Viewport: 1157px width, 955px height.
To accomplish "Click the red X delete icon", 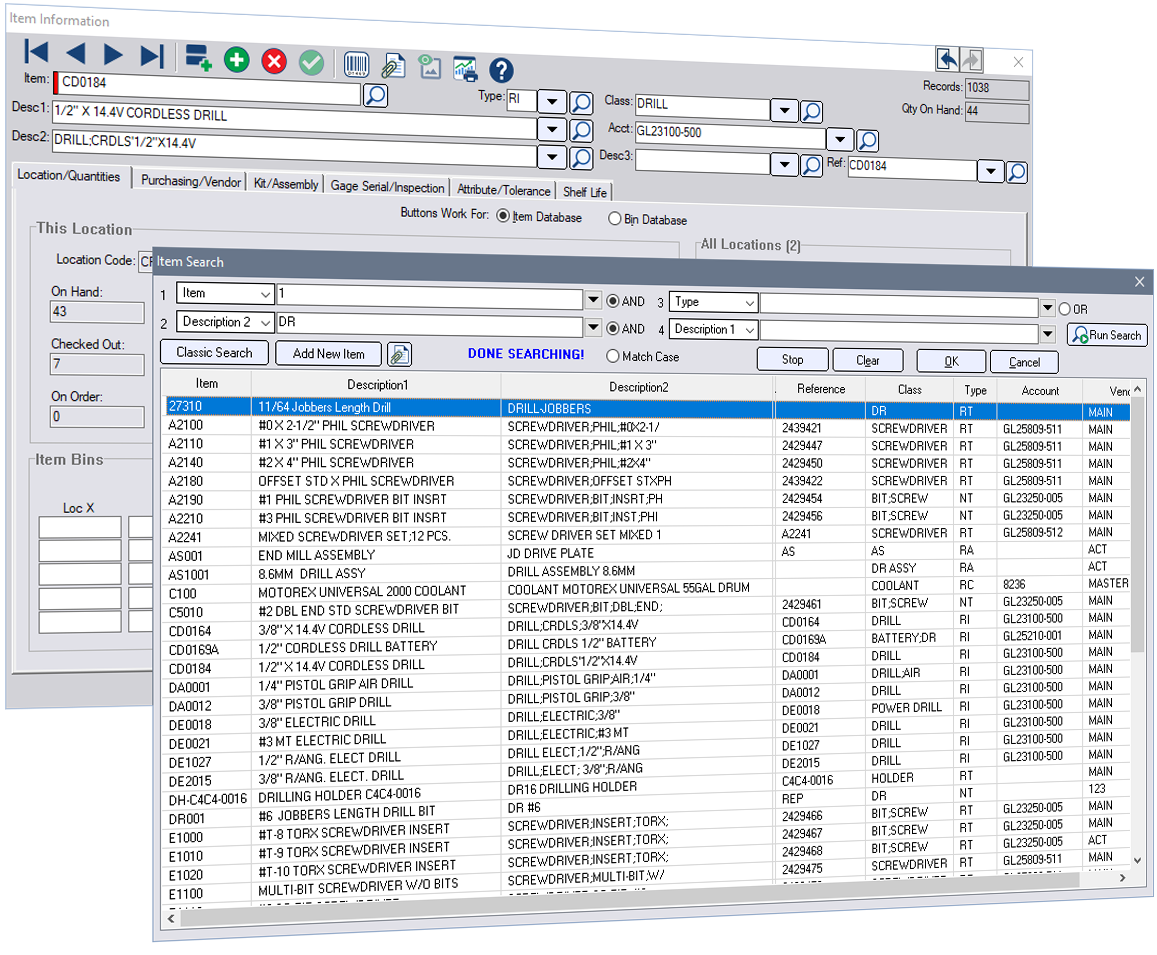I will coord(274,61).
